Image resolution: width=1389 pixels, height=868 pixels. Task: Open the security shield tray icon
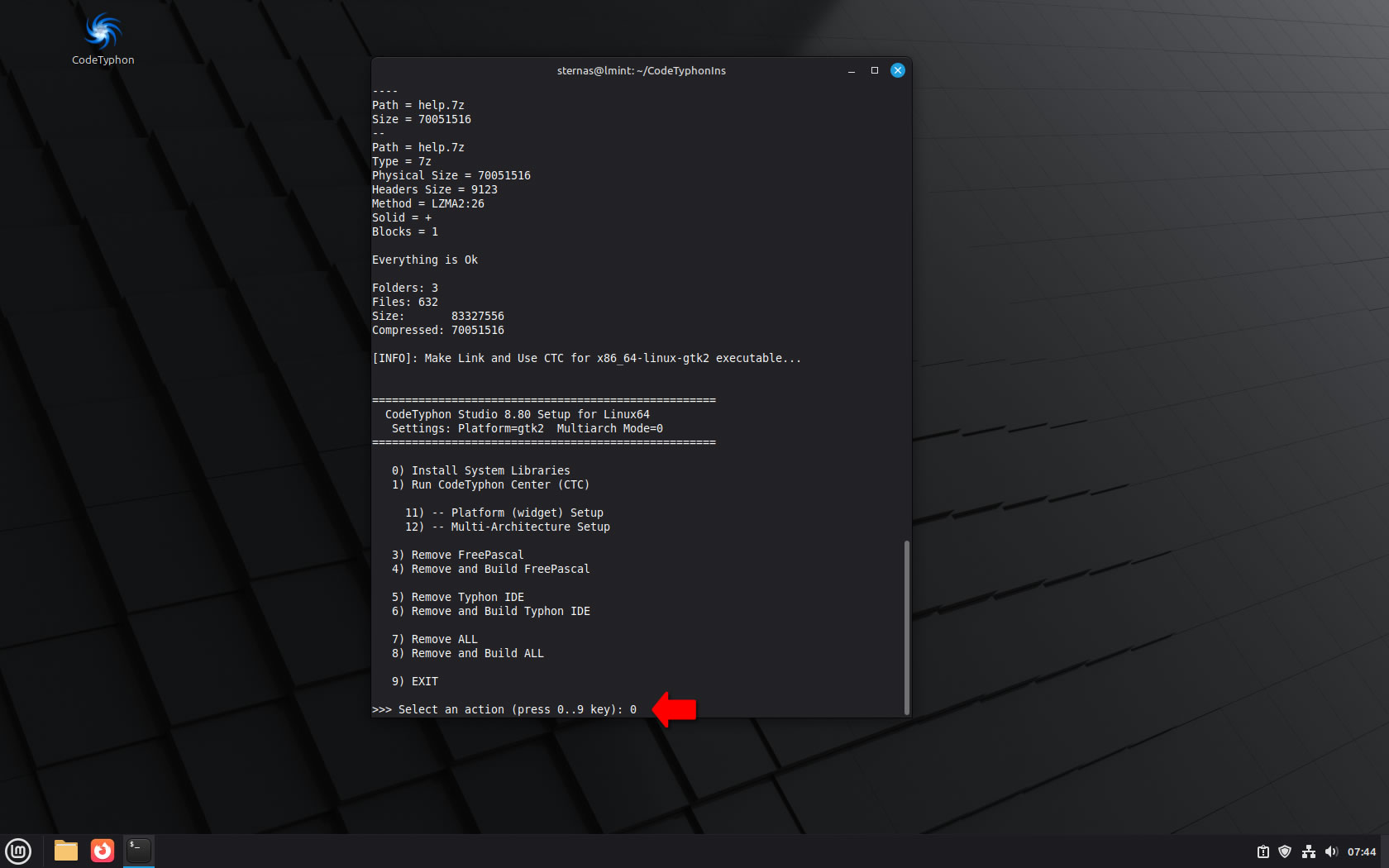click(x=1285, y=851)
